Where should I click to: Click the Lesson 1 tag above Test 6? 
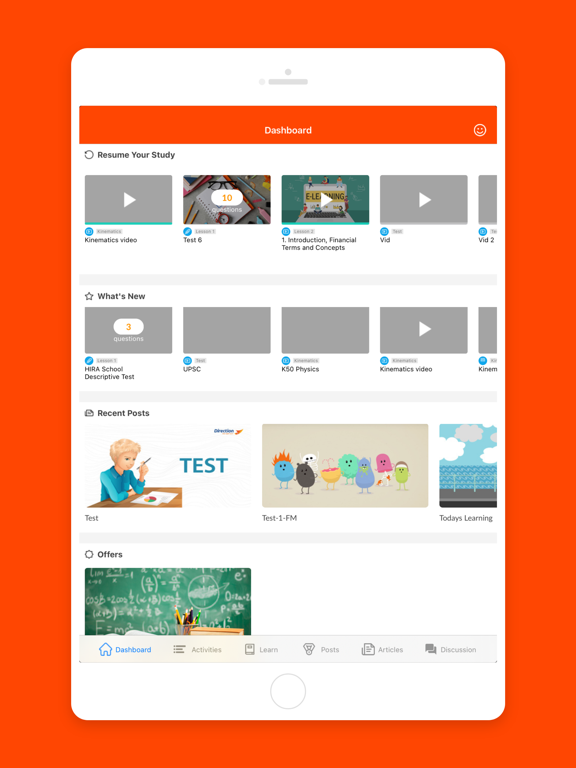[205, 231]
